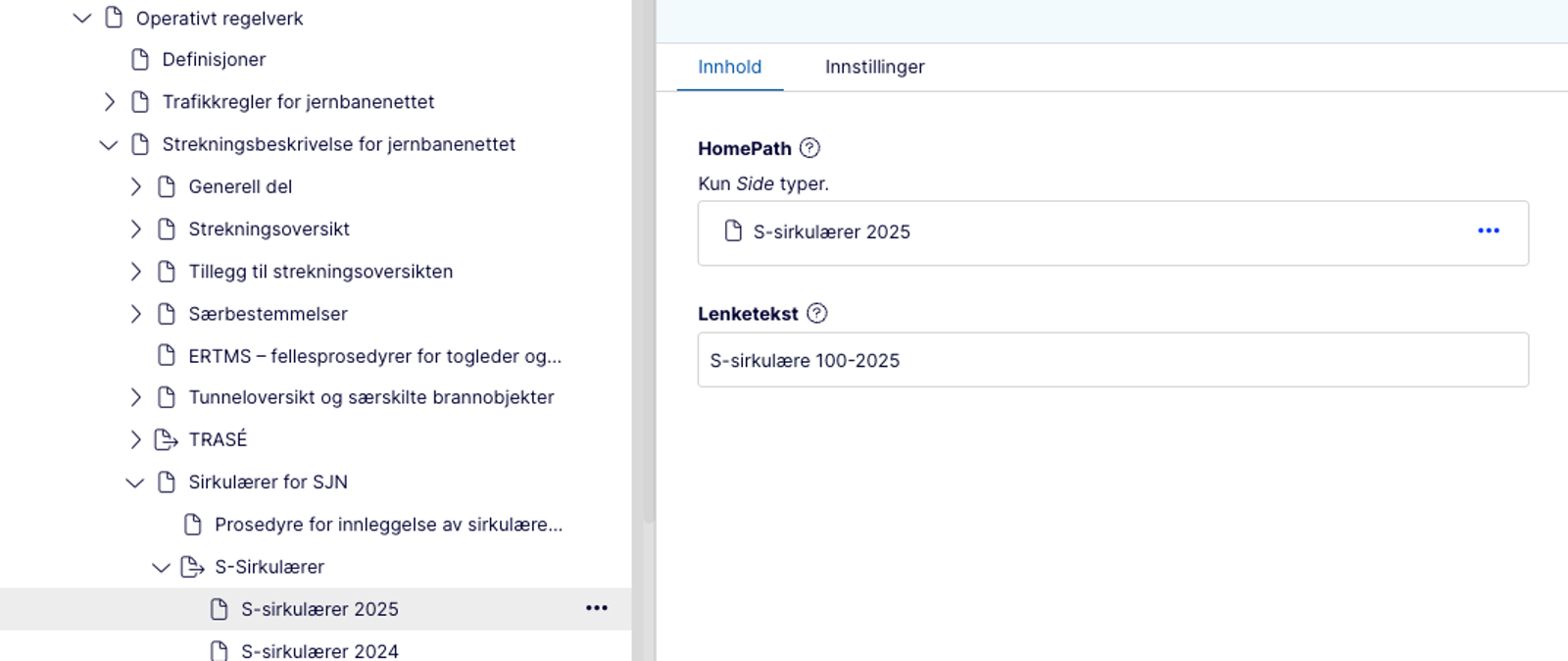Click the S-Sirkulærer shortcut page icon
1568x661 pixels.
pos(193,567)
